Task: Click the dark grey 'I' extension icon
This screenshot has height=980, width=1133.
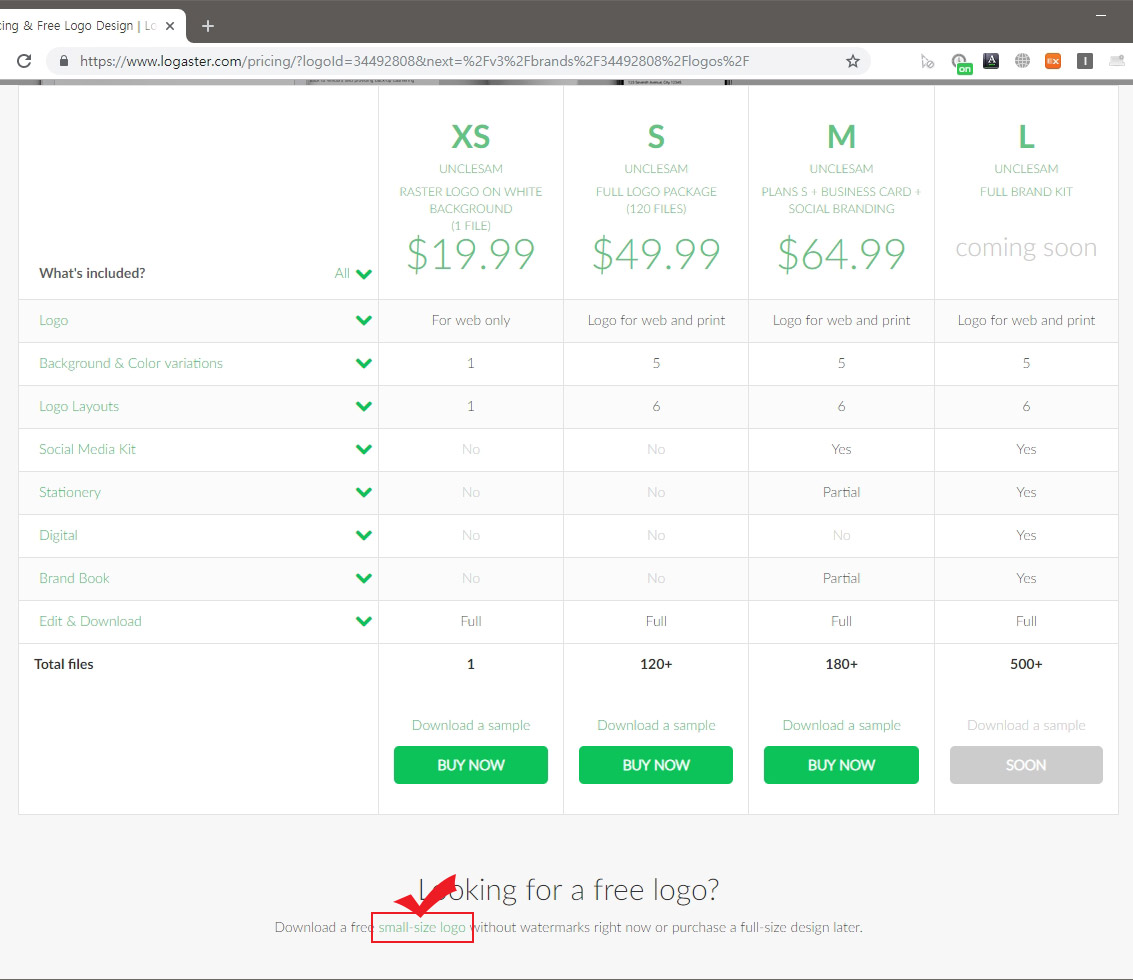Action: (x=1085, y=61)
